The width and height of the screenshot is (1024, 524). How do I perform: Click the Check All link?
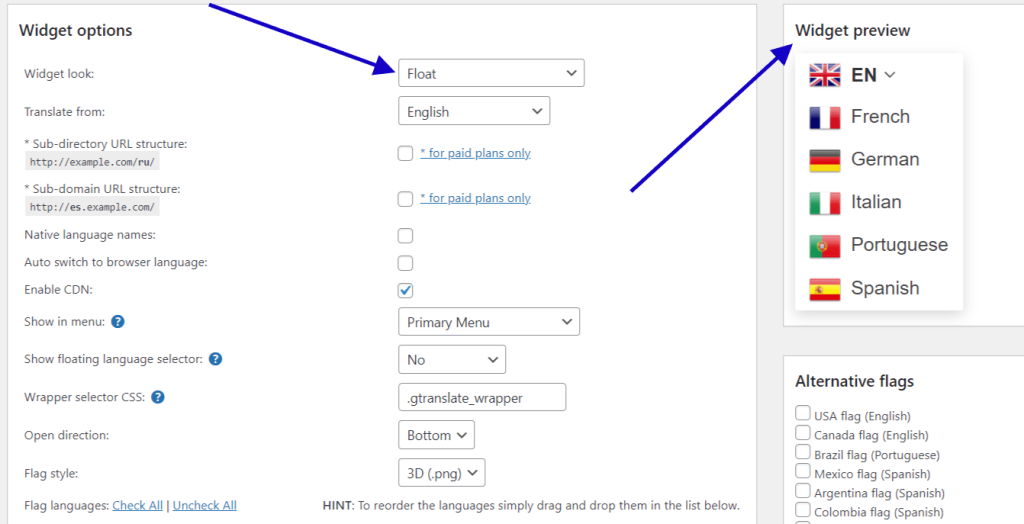pos(138,505)
